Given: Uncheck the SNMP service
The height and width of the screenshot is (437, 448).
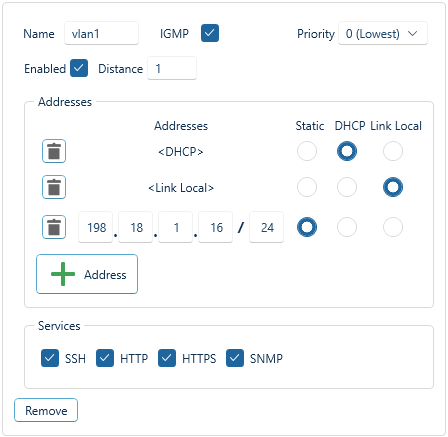Looking at the screenshot, I should click(235, 358).
